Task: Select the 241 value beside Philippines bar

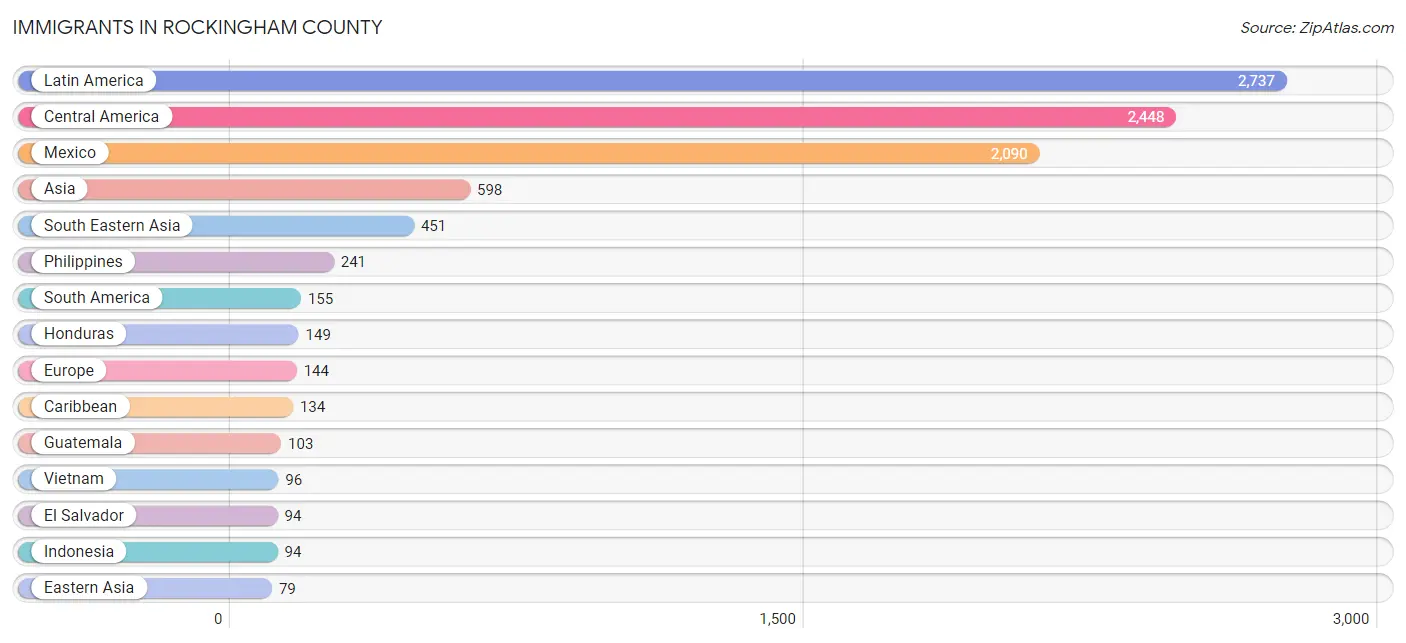Action: click(353, 262)
